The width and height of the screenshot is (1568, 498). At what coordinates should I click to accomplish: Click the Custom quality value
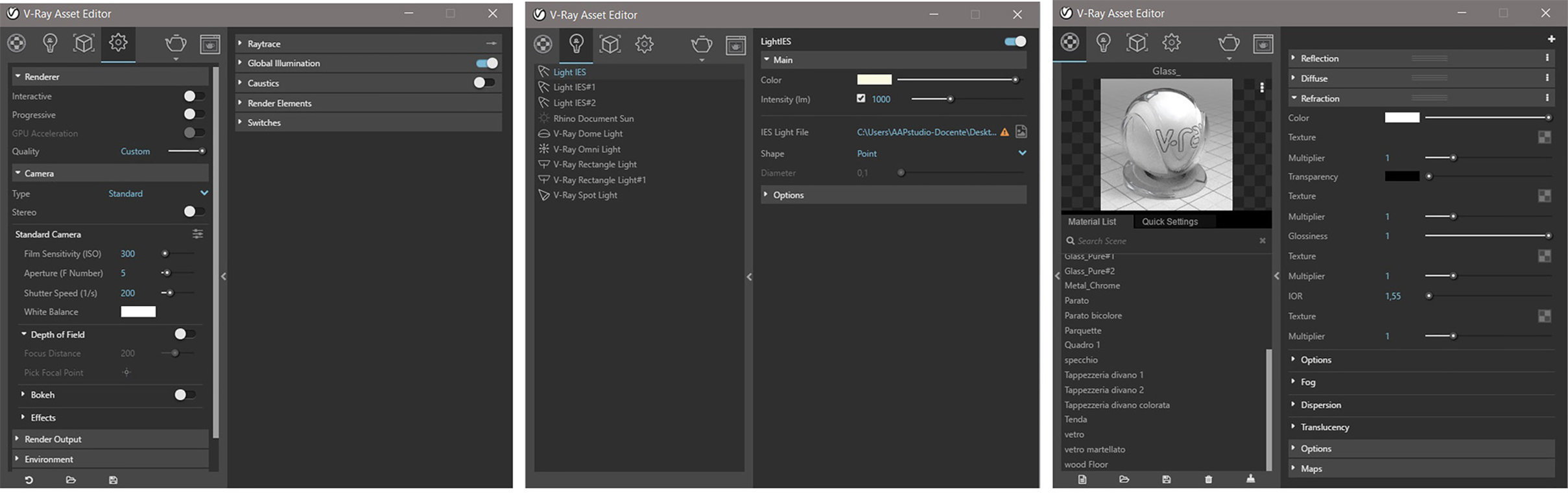coord(136,151)
